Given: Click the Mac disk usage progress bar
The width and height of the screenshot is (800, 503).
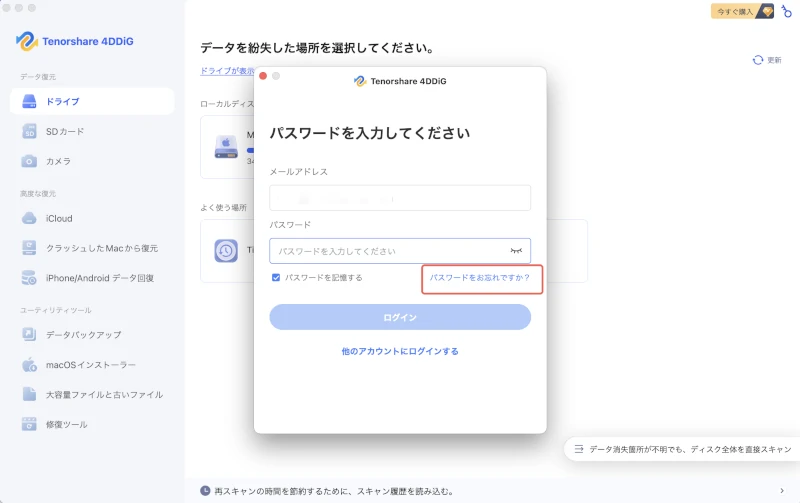Looking at the screenshot, I should tap(251, 150).
